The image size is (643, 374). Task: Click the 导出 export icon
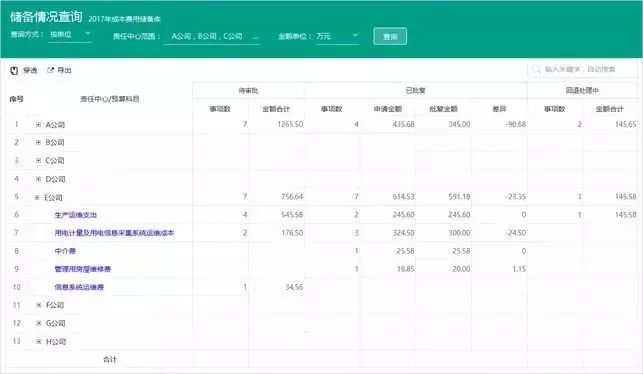(x=50, y=70)
